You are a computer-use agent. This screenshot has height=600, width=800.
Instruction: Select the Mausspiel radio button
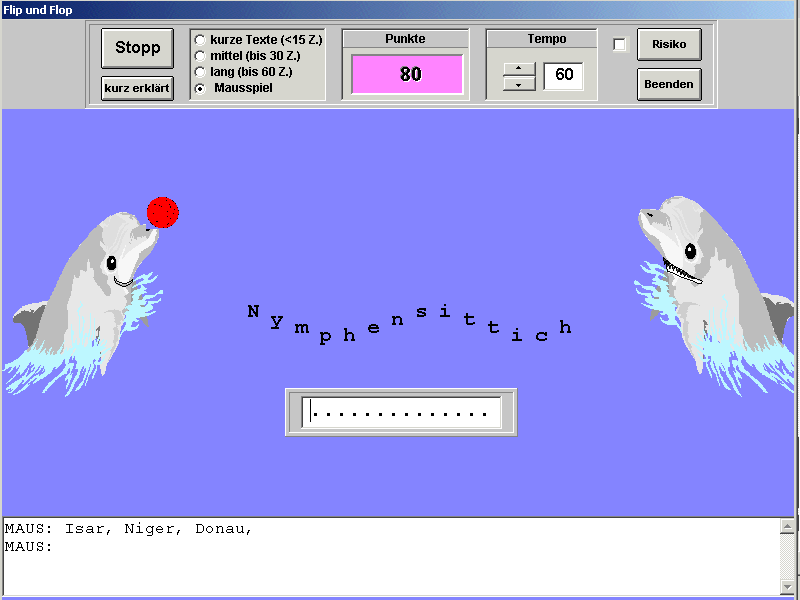(200, 88)
